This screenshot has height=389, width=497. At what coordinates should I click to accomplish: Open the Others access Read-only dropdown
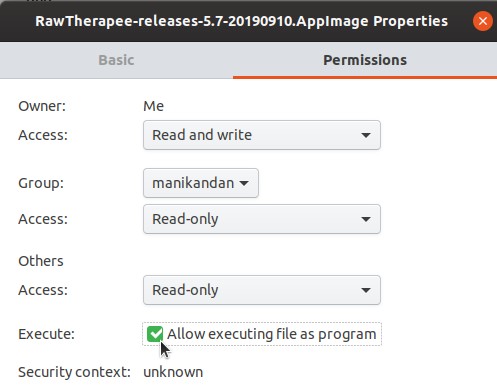point(262,290)
